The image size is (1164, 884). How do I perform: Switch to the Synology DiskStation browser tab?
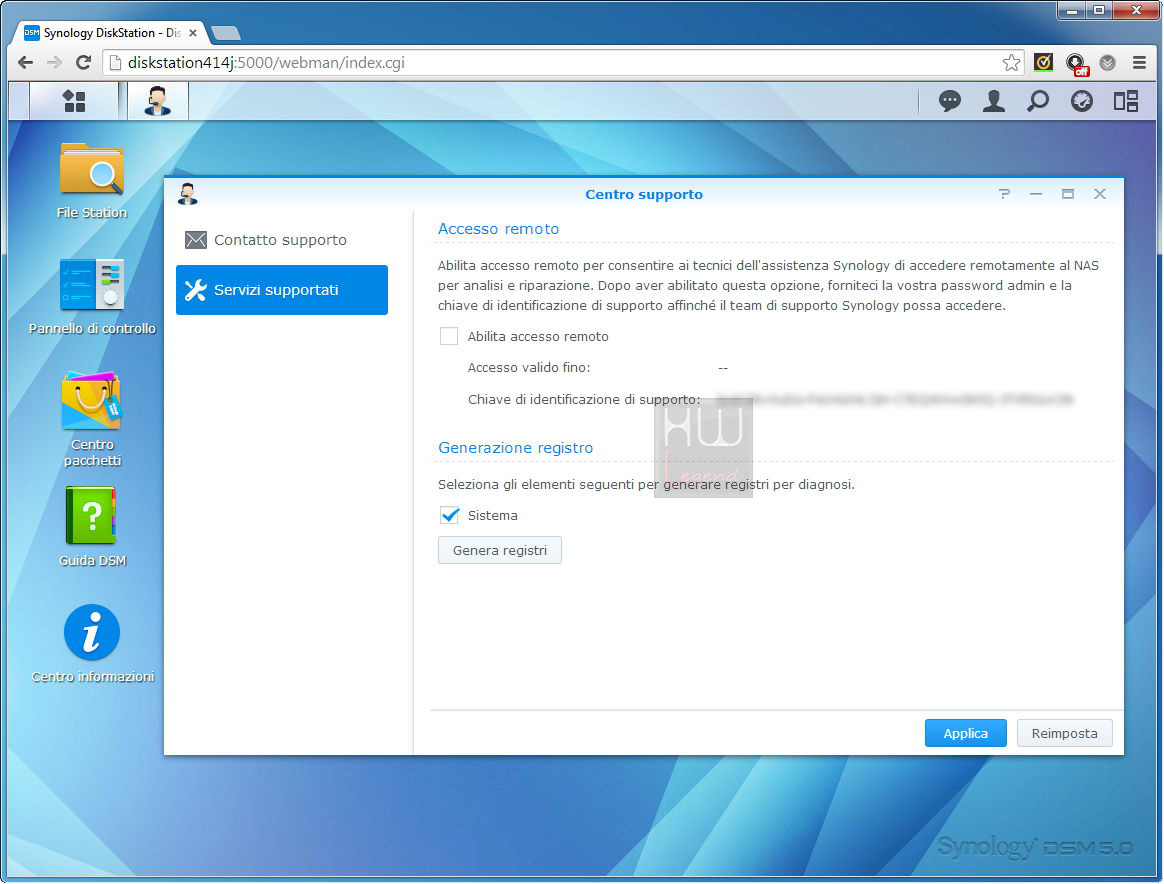click(110, 33)
